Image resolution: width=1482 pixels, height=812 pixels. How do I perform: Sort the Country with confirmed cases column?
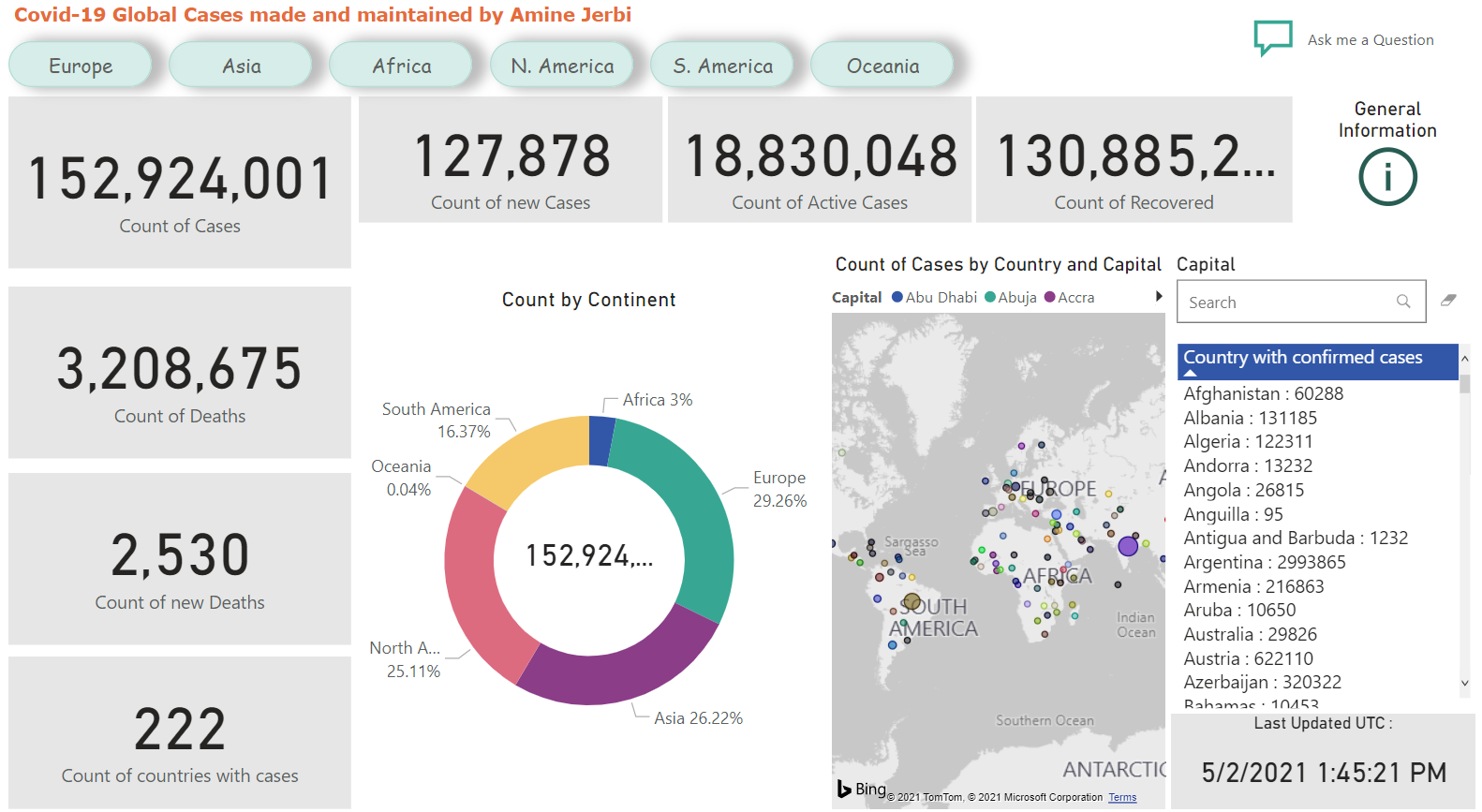tap(1302, 358)
